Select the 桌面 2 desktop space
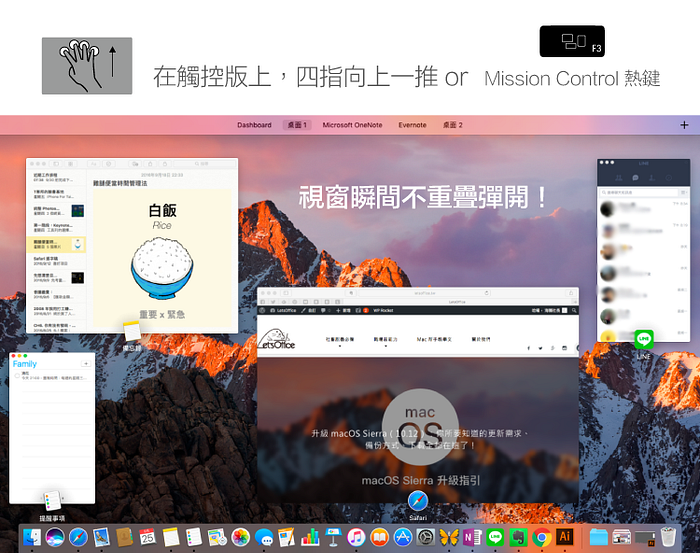 453,125
